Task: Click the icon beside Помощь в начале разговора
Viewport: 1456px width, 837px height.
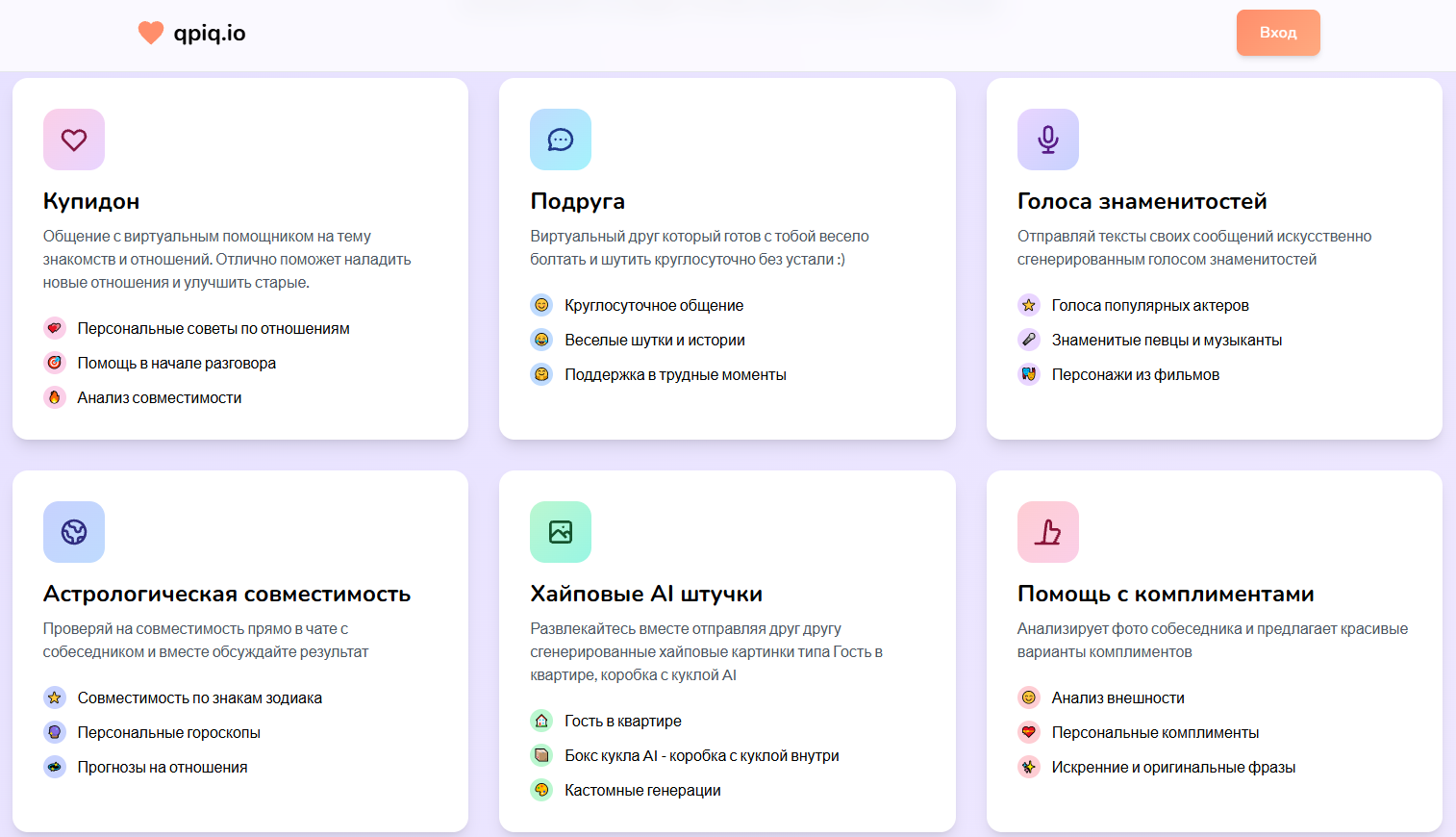Action: (55, 363)
